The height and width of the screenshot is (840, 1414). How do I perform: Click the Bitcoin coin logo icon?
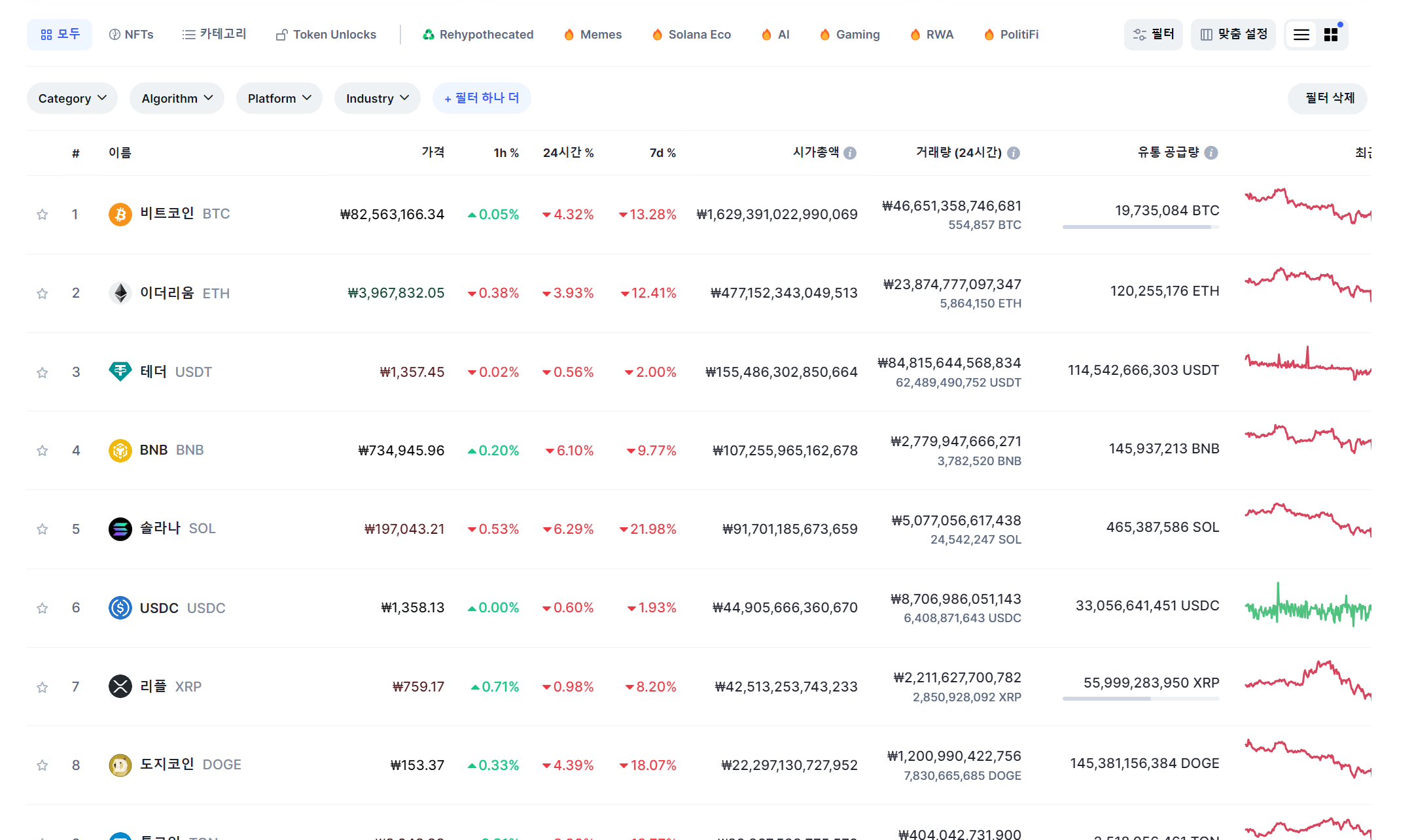tap(120, 214)
